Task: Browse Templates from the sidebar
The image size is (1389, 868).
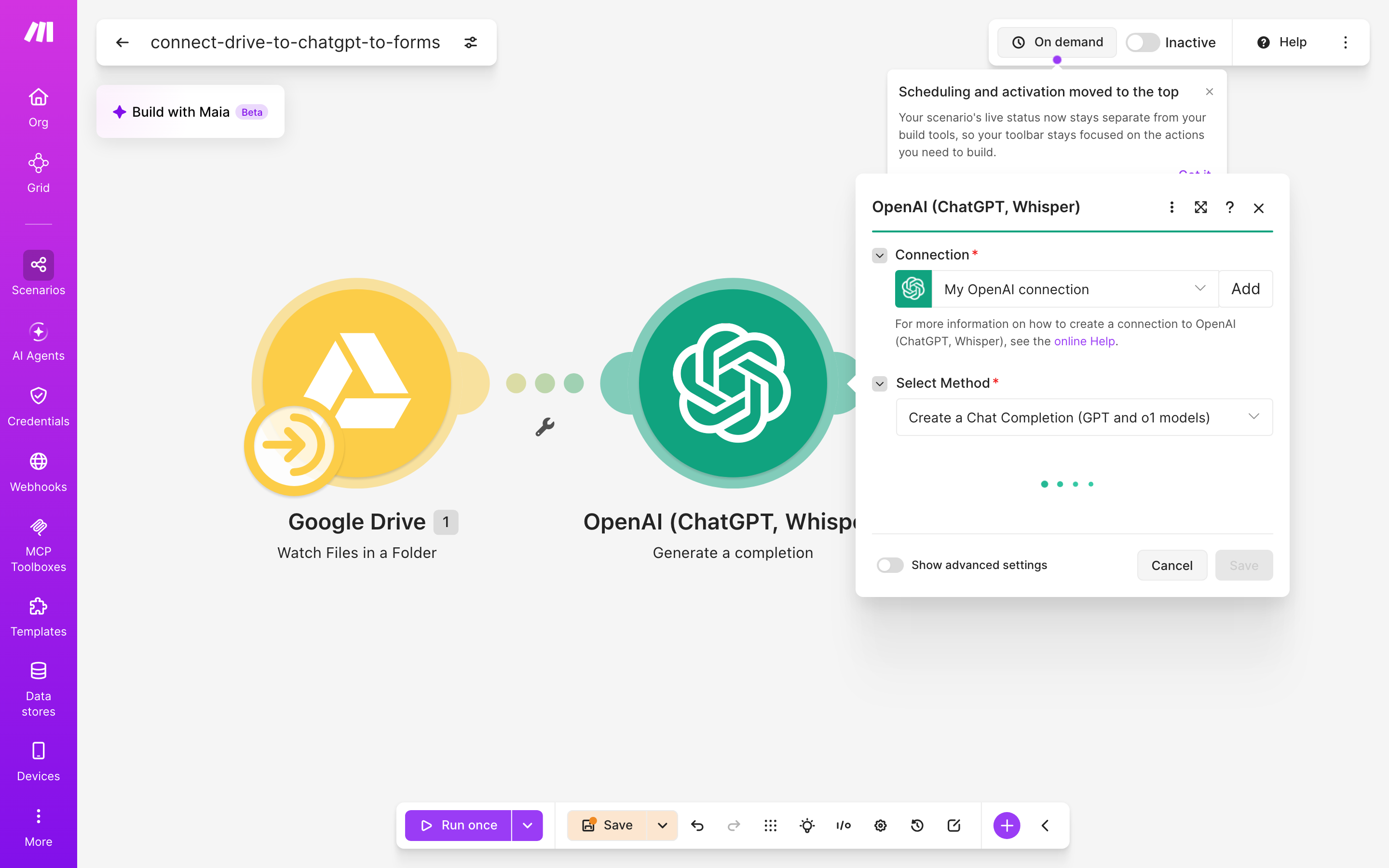Action: [x=39, y=617]
